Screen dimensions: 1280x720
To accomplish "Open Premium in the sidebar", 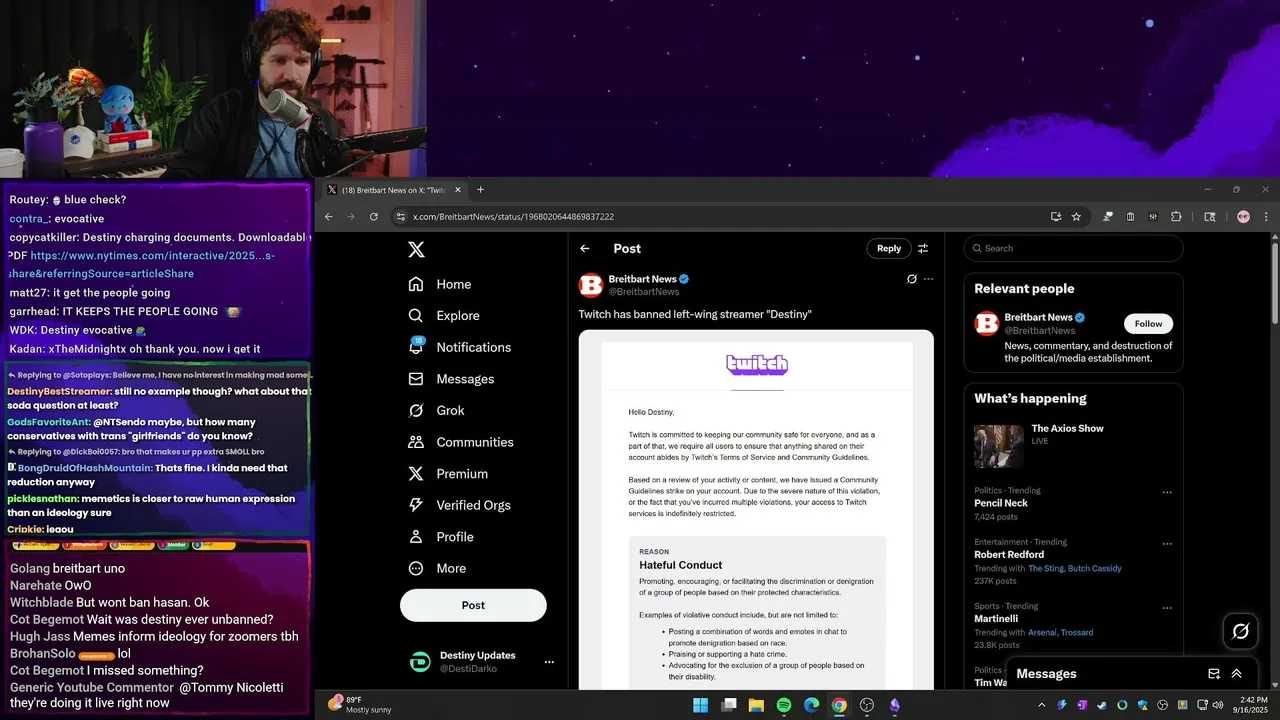I will coord(448,474).
